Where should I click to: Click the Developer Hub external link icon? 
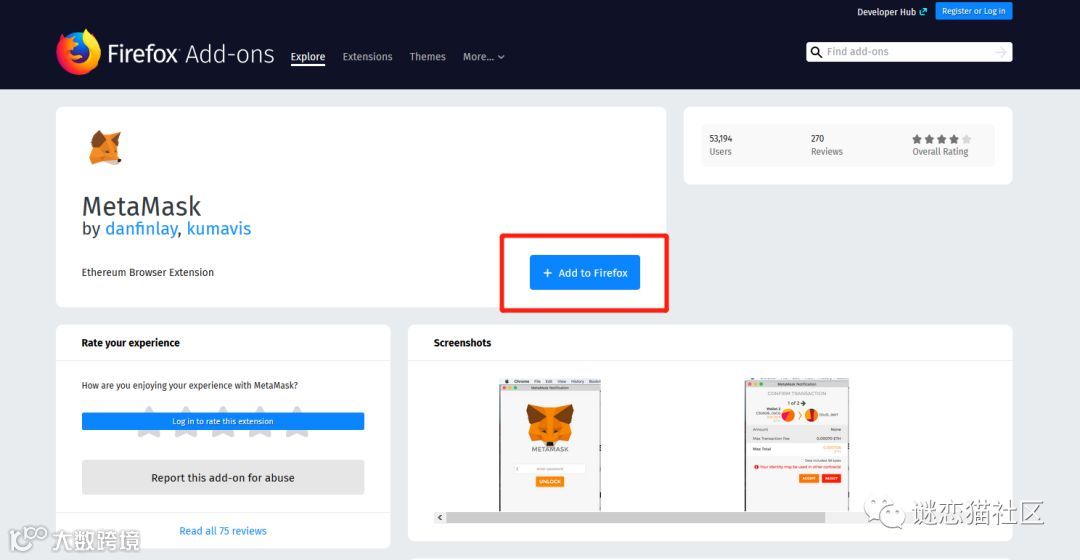(x=923, y=12)
